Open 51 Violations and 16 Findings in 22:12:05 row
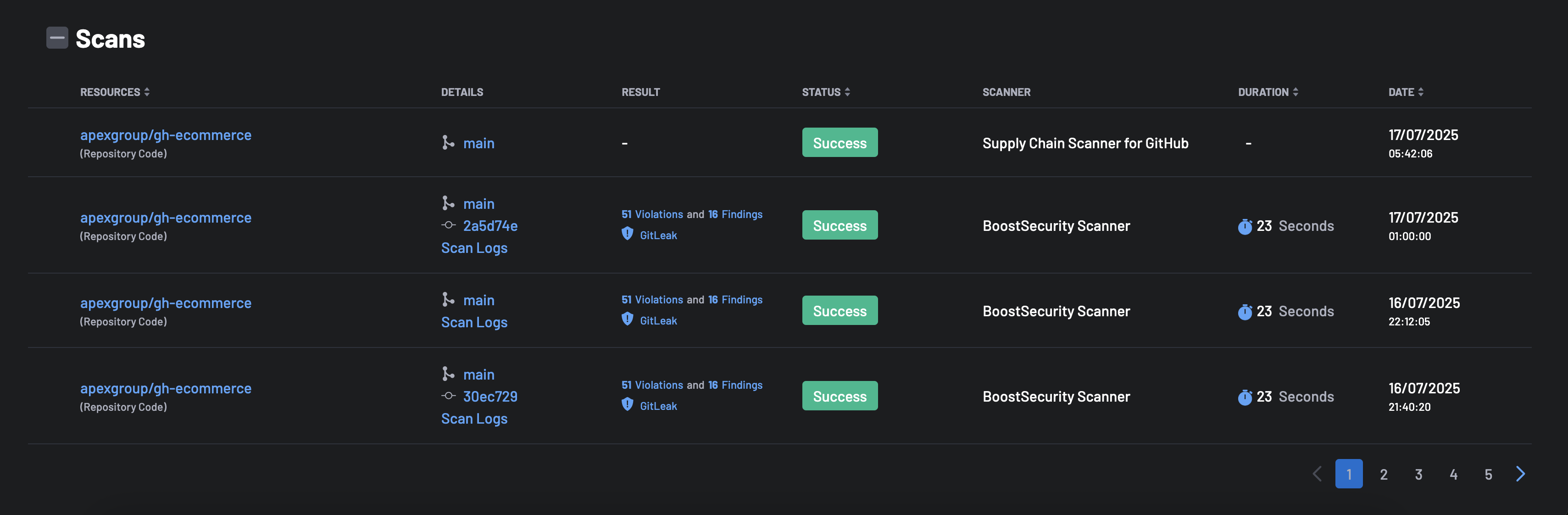1568x515 pixels. [691, 300]
